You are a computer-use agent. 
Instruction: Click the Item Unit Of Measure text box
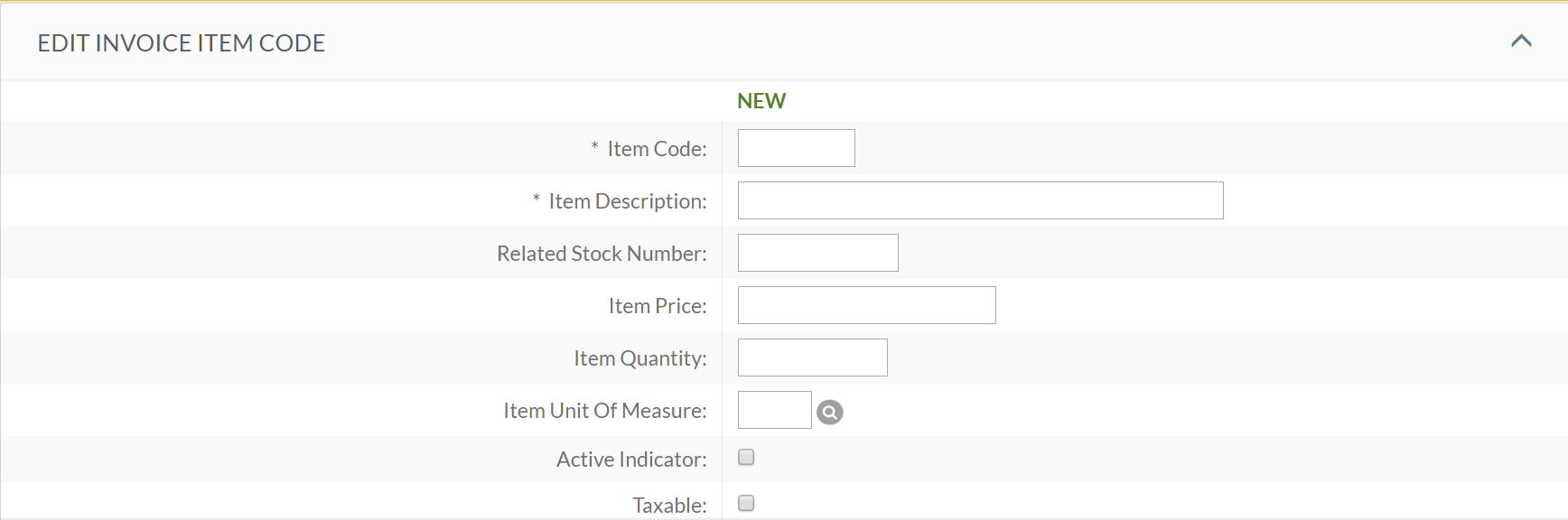point(774,410)
